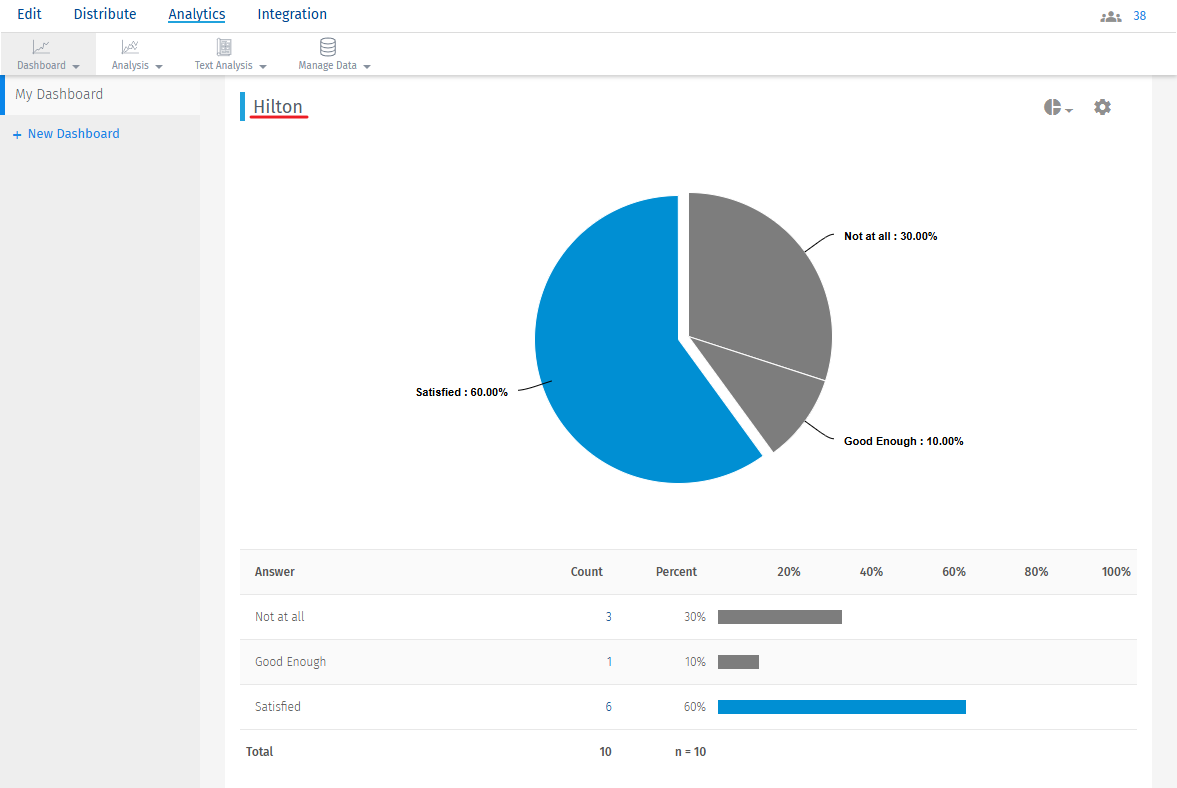Open the Manage Data dropdown menu
The image size is (1177, 788).
[366, 67]
